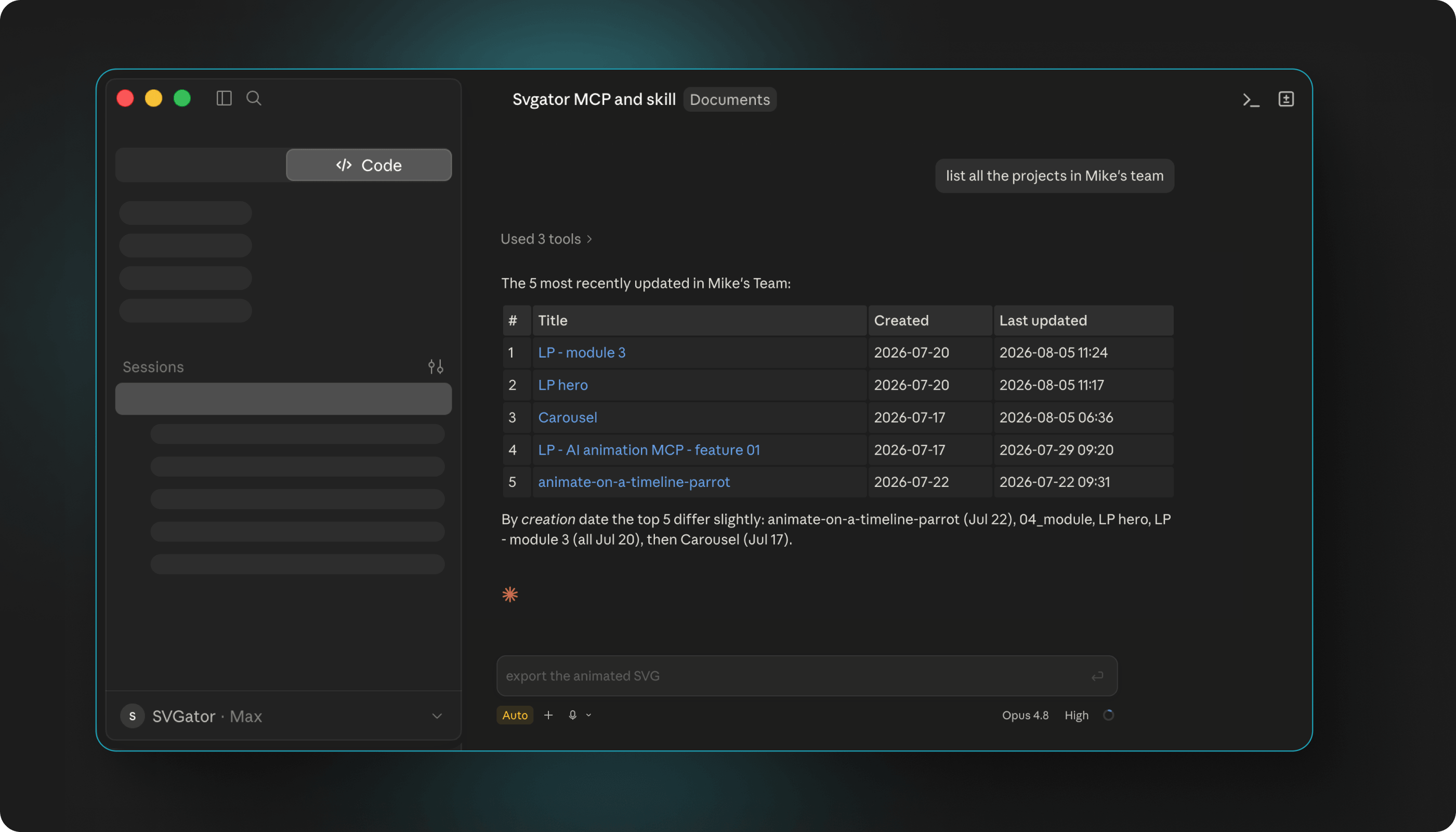
Task: Start voice input with the microphone icon
Action: click(x=572, y=715)
